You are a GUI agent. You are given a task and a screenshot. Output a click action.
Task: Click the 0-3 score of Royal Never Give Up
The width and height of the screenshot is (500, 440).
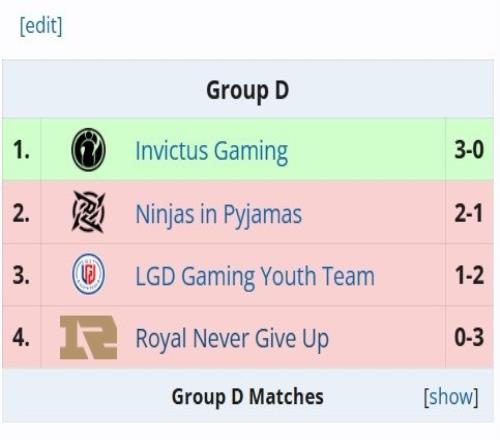click(469, 337)
